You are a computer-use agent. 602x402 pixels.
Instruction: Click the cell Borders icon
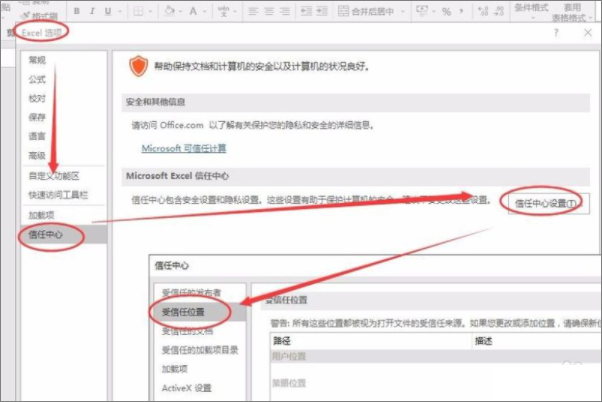[138, 12]
